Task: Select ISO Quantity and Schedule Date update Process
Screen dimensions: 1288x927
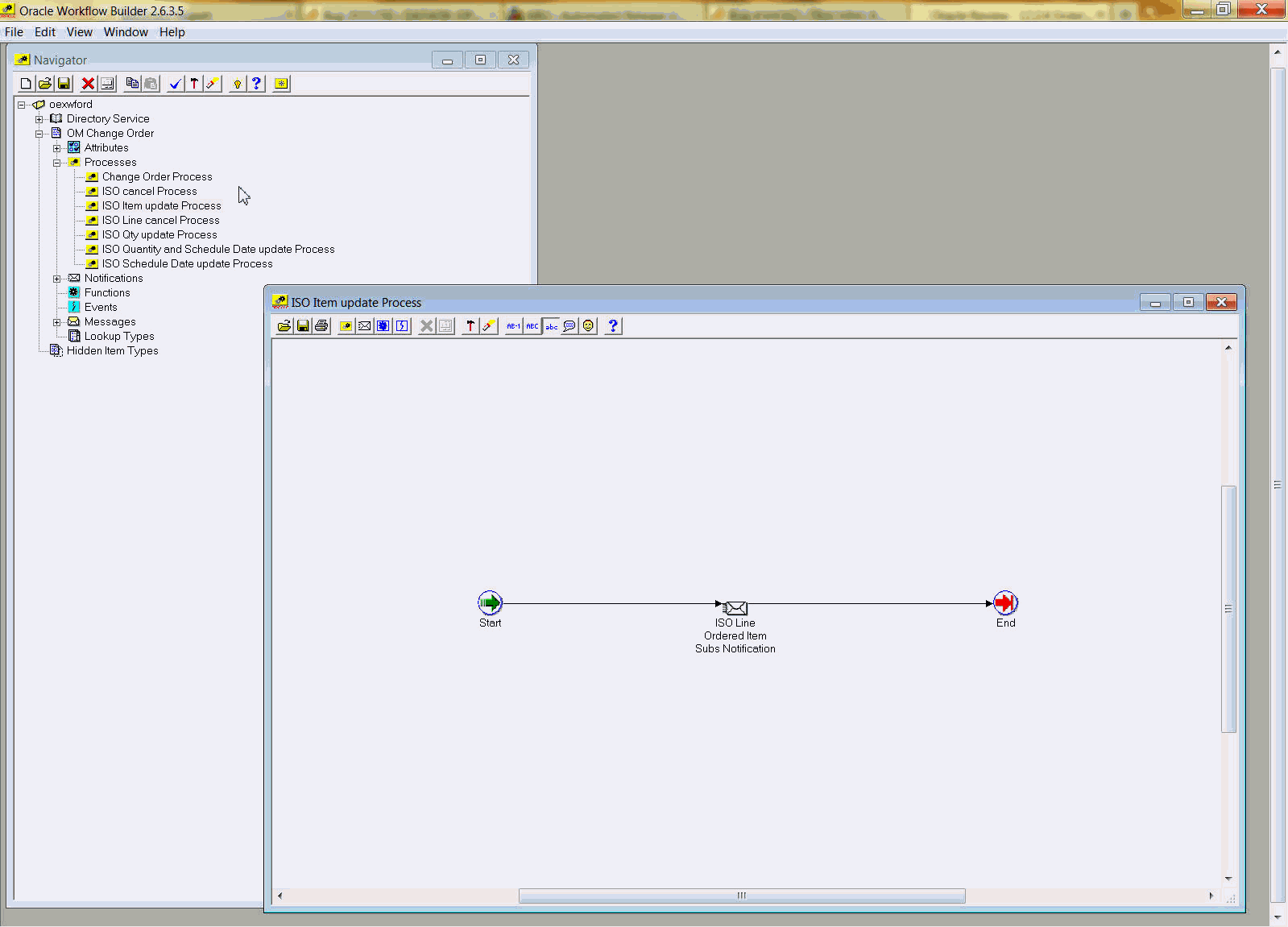Action: [218, 250]
